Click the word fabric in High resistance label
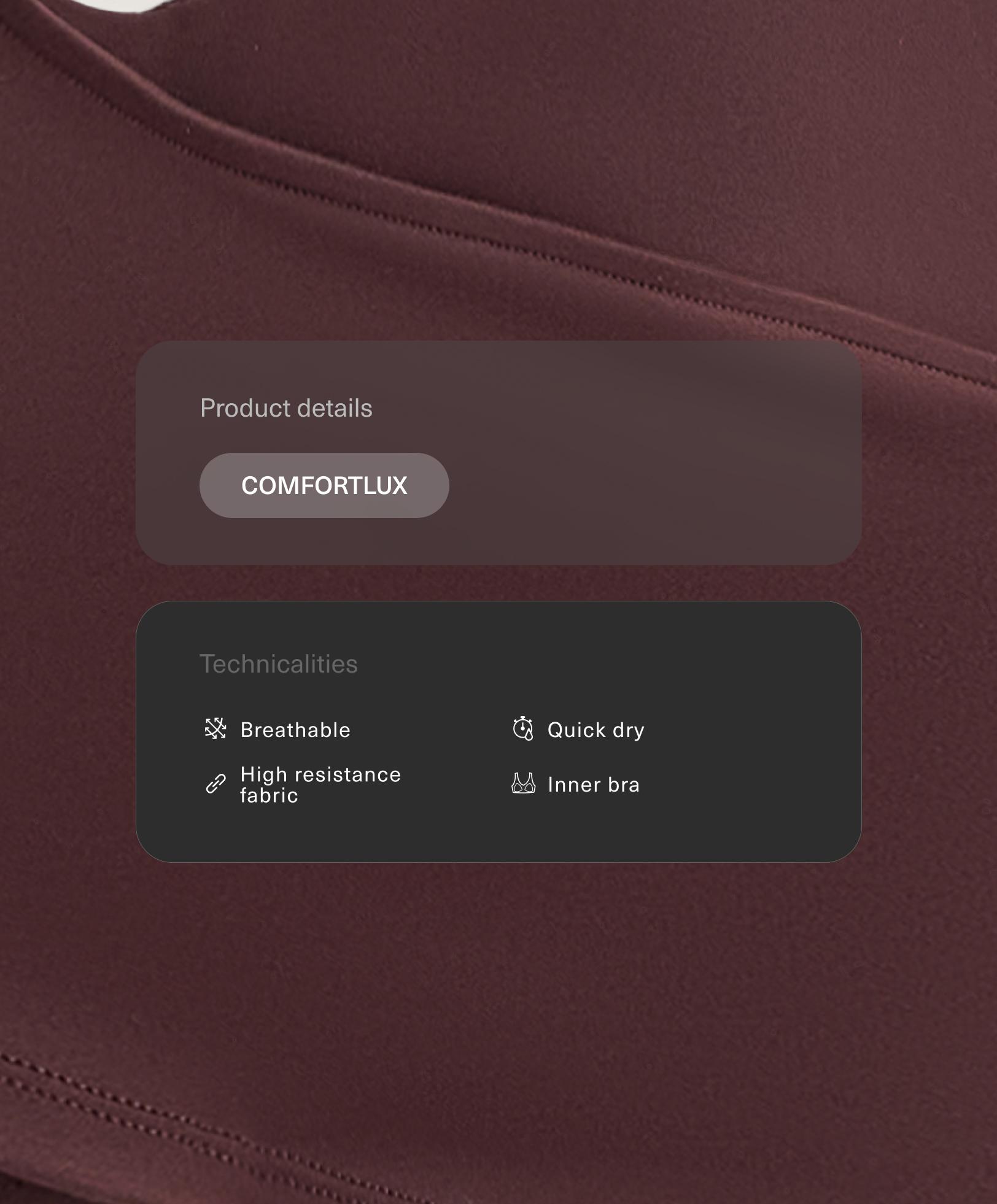Image resolution: width=997 pixels, height=1204 pixels. tap(269, 795)
